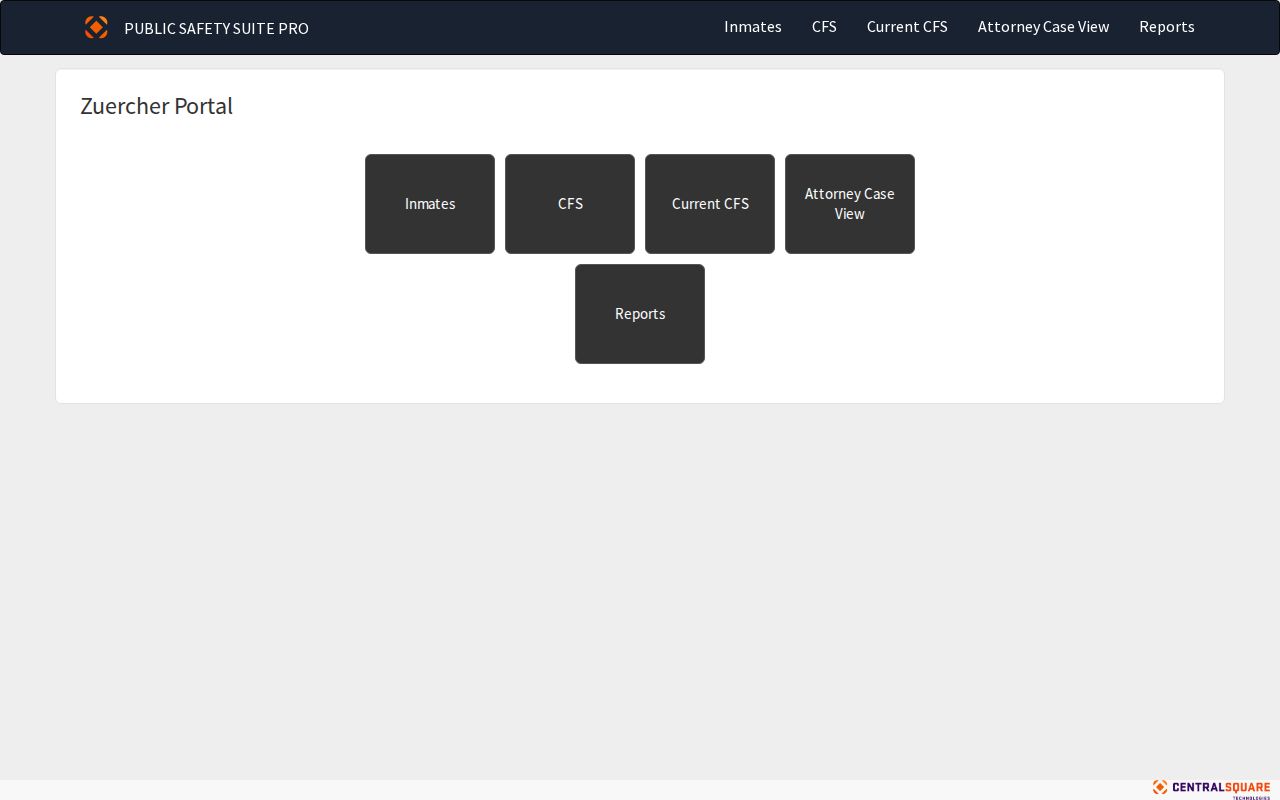Open the Attorney Case View tile
Screen dimensions: 1280x800
pos(850,204)
